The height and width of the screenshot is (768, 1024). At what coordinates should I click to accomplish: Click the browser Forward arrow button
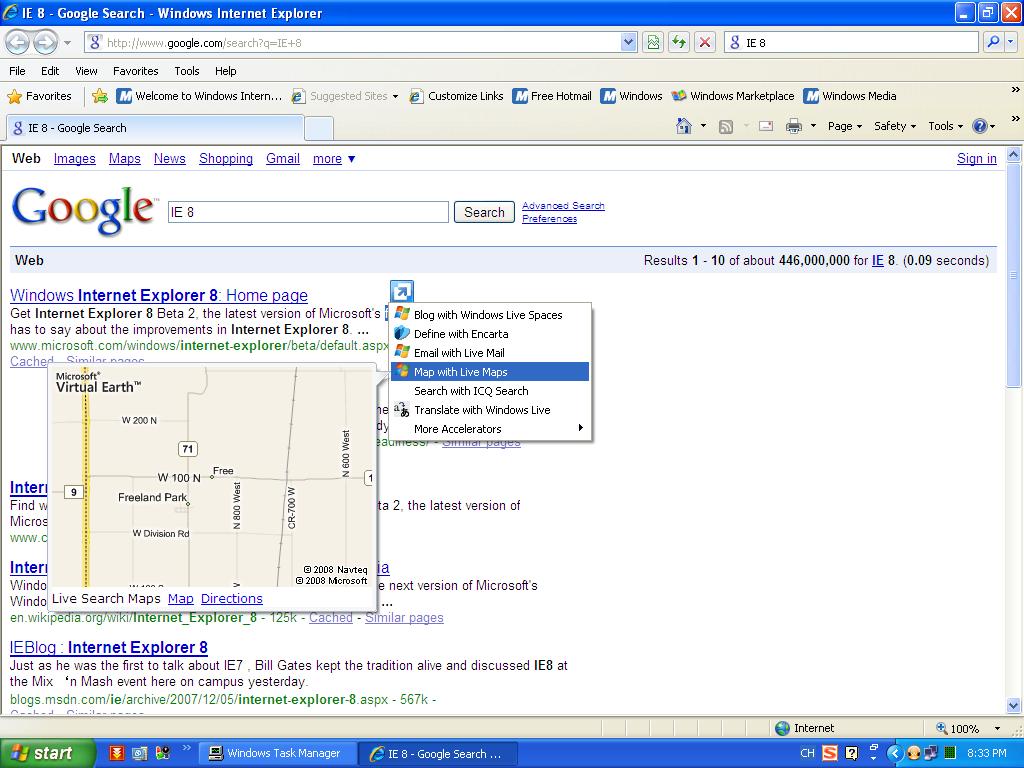point(44,43)
